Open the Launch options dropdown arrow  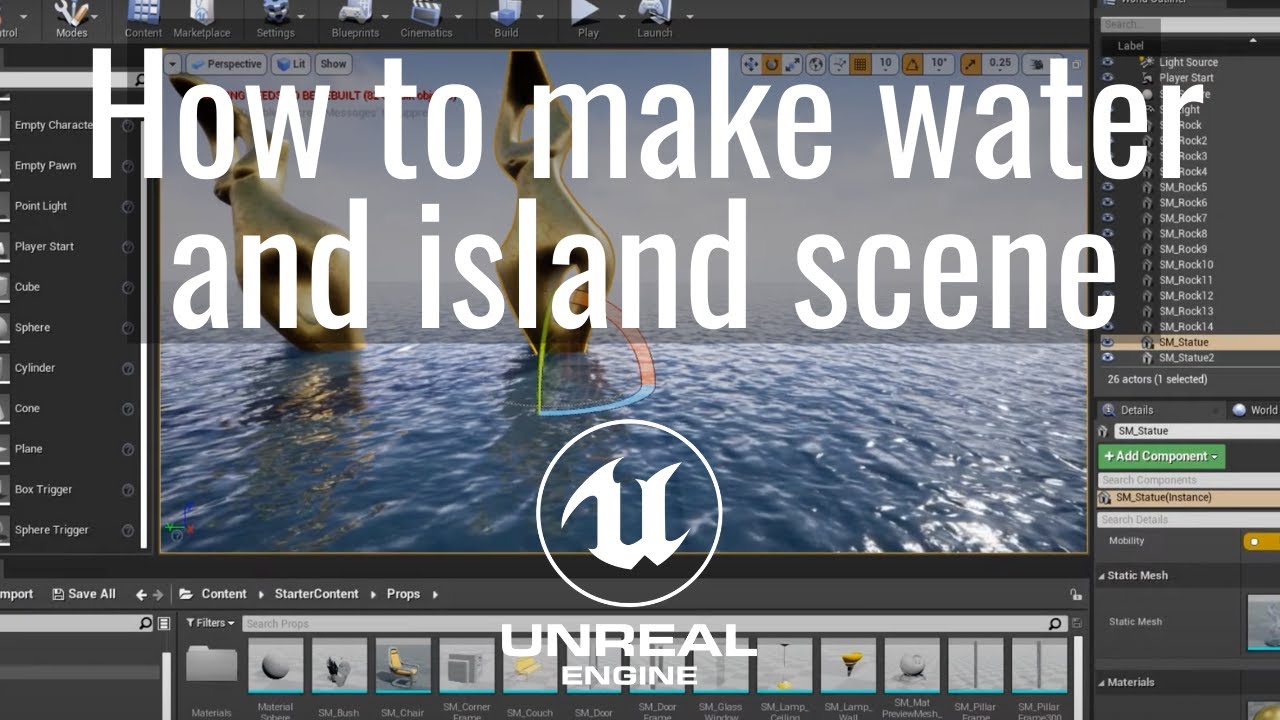tap(689, 16)
